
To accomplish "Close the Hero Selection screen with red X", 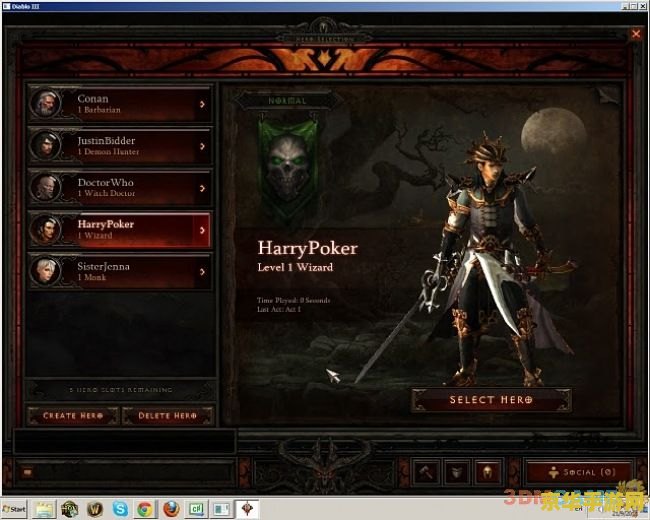I will click(x=636, y=34).
